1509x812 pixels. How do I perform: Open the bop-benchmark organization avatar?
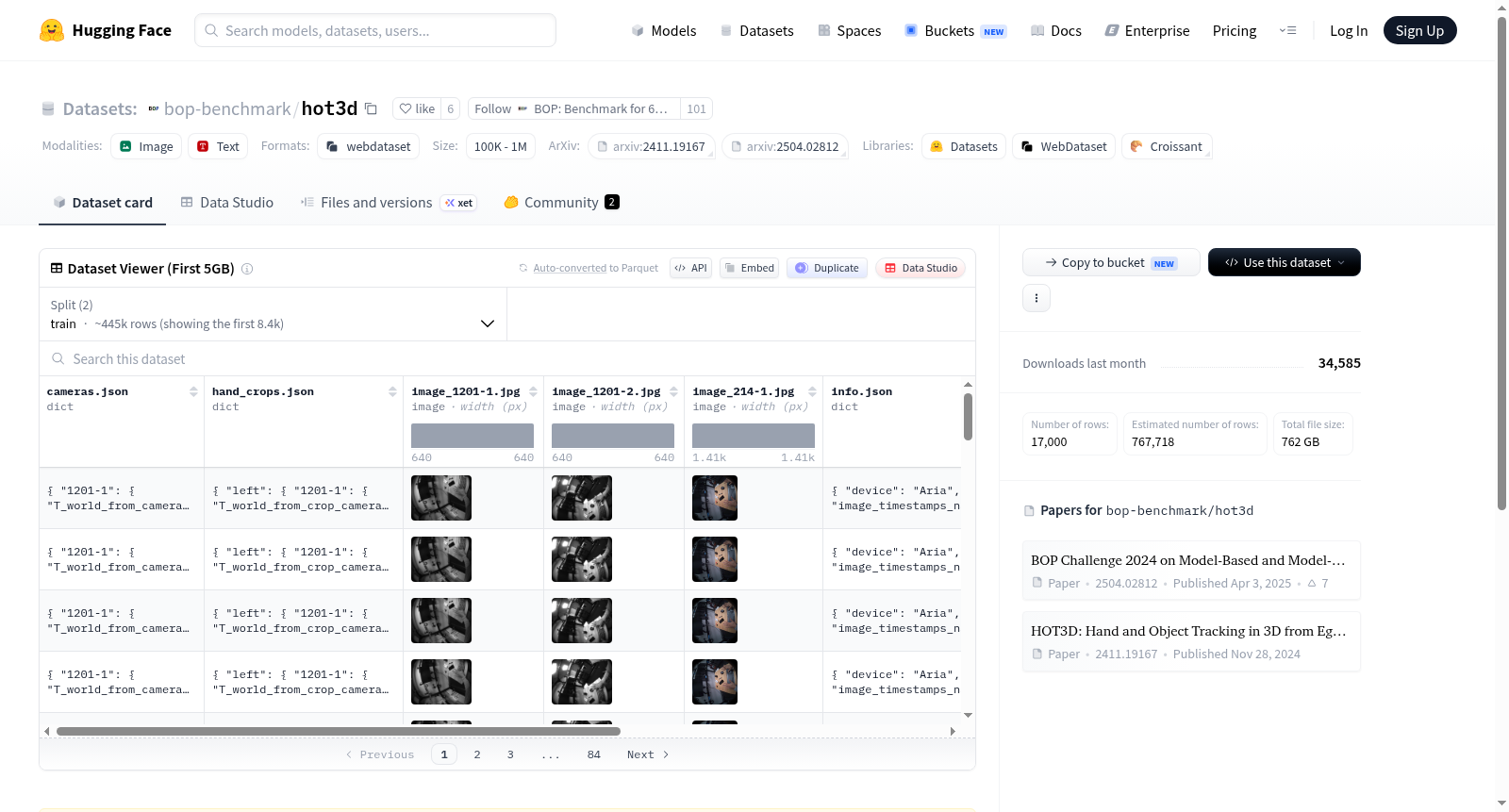pos(154,109)
